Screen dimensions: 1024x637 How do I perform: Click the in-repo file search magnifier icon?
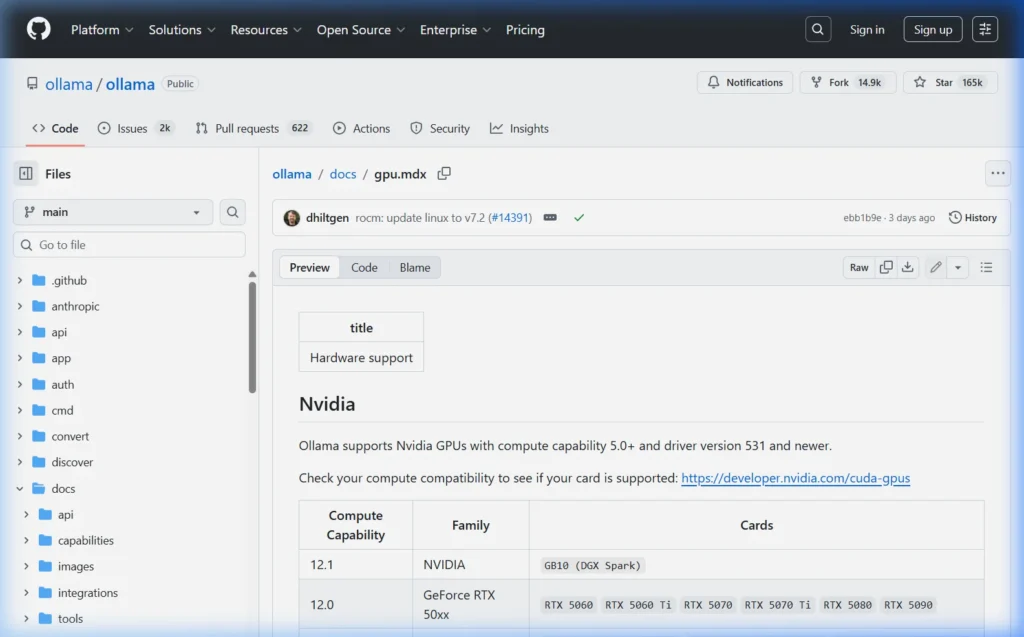(x=232, y=212)
